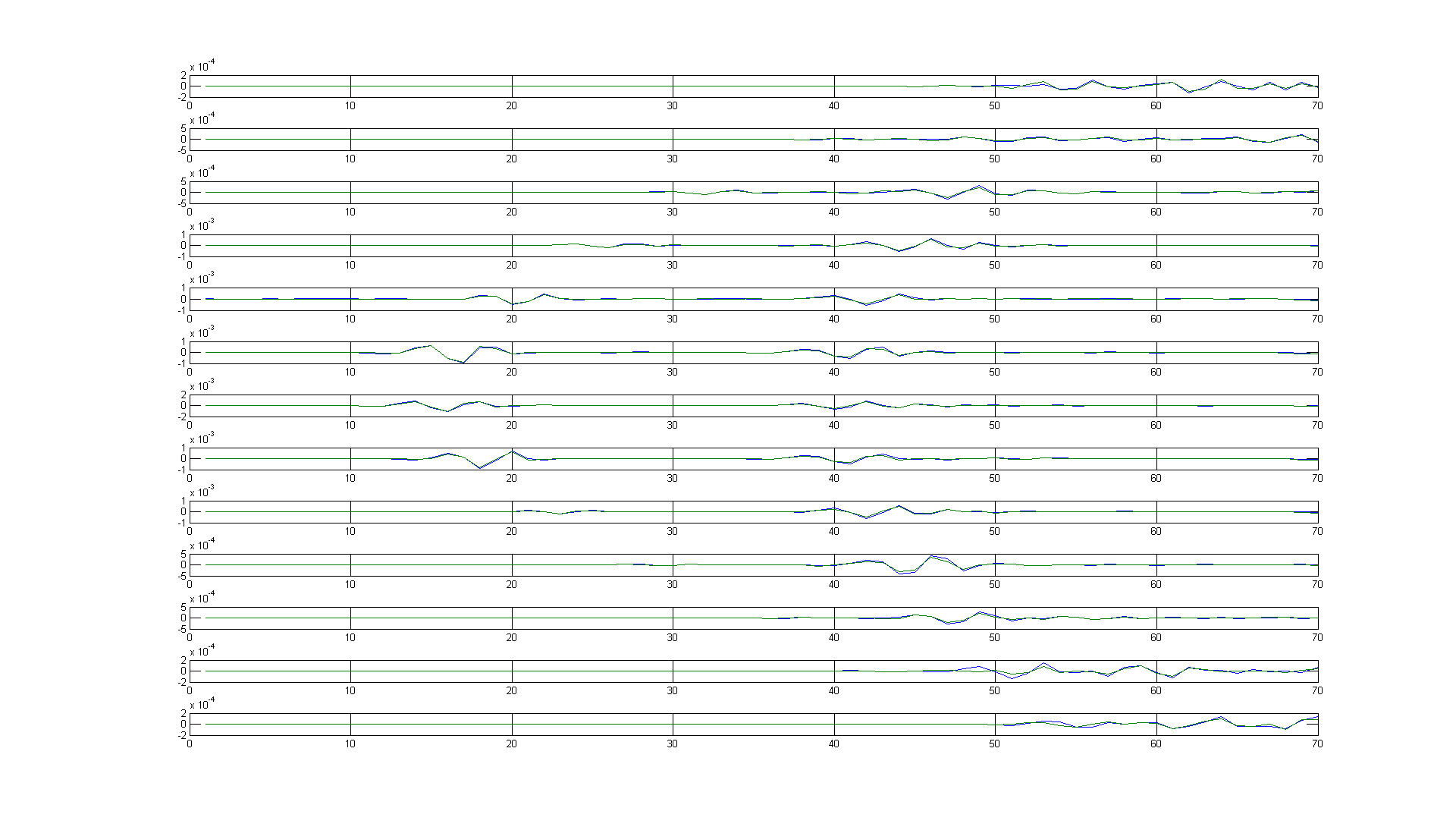Select the topmost subplot axes area
This screenshot has width=1456, height=830.
click(754, 86)
